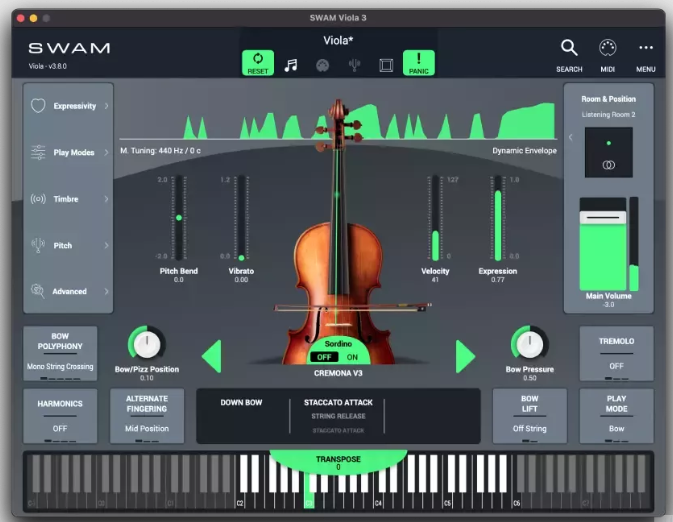Collapse Room & Position panel chevron
The width and height of the screenshot is (673, 522).
point(570,137)
